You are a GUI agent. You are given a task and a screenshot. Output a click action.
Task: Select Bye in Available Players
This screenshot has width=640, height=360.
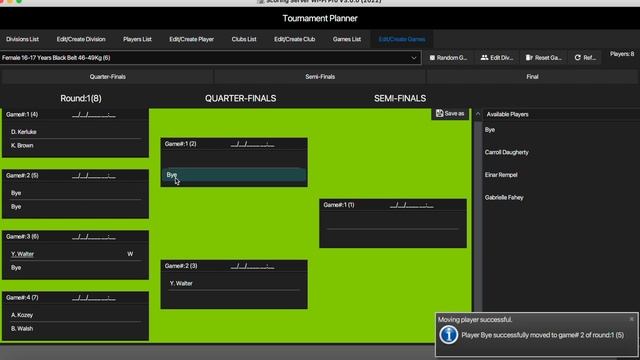(x=490, y=130)
